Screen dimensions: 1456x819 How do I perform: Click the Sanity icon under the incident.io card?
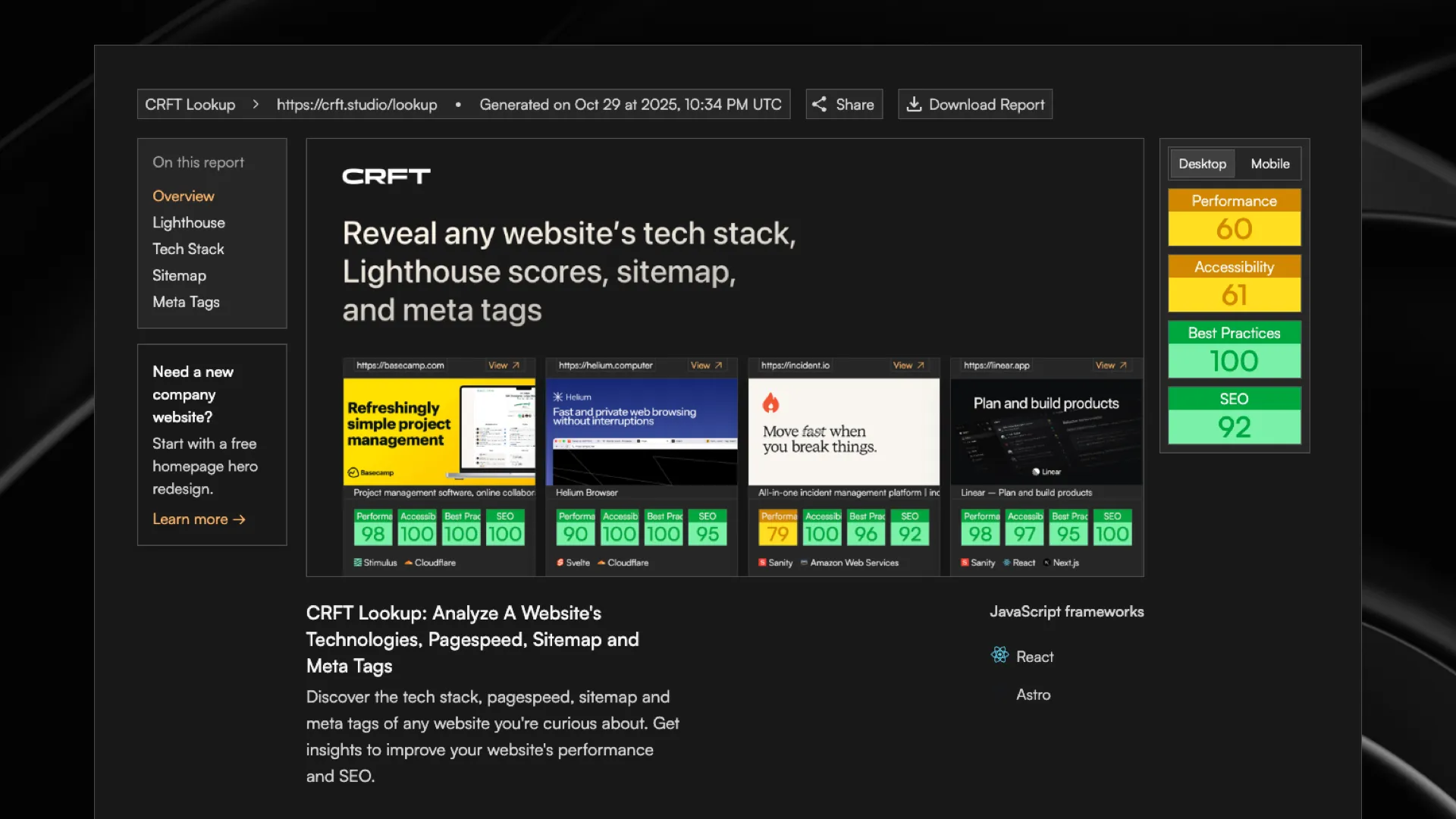coord(761,563)
